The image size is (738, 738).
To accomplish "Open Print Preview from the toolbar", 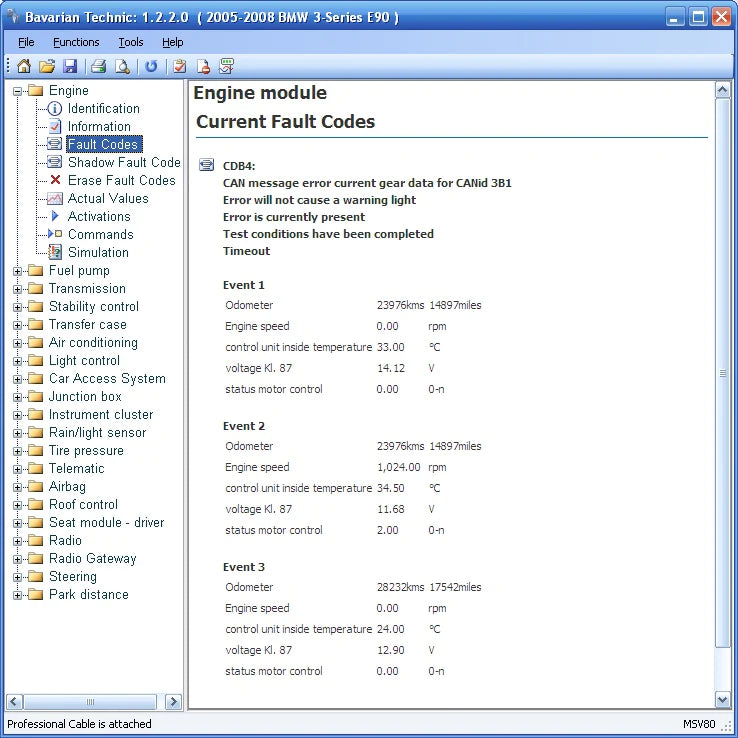I will click(x=122, y=67).
